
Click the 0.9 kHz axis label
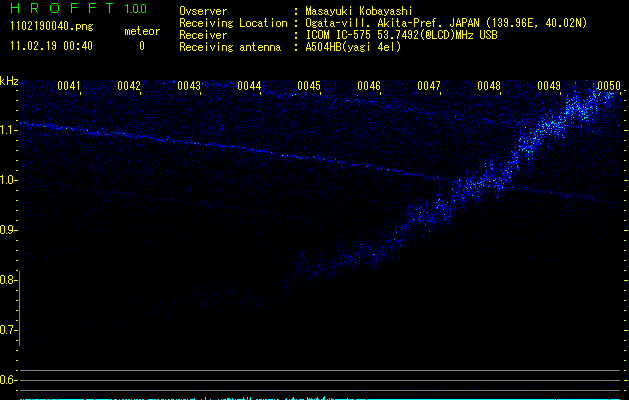point(8,230)
